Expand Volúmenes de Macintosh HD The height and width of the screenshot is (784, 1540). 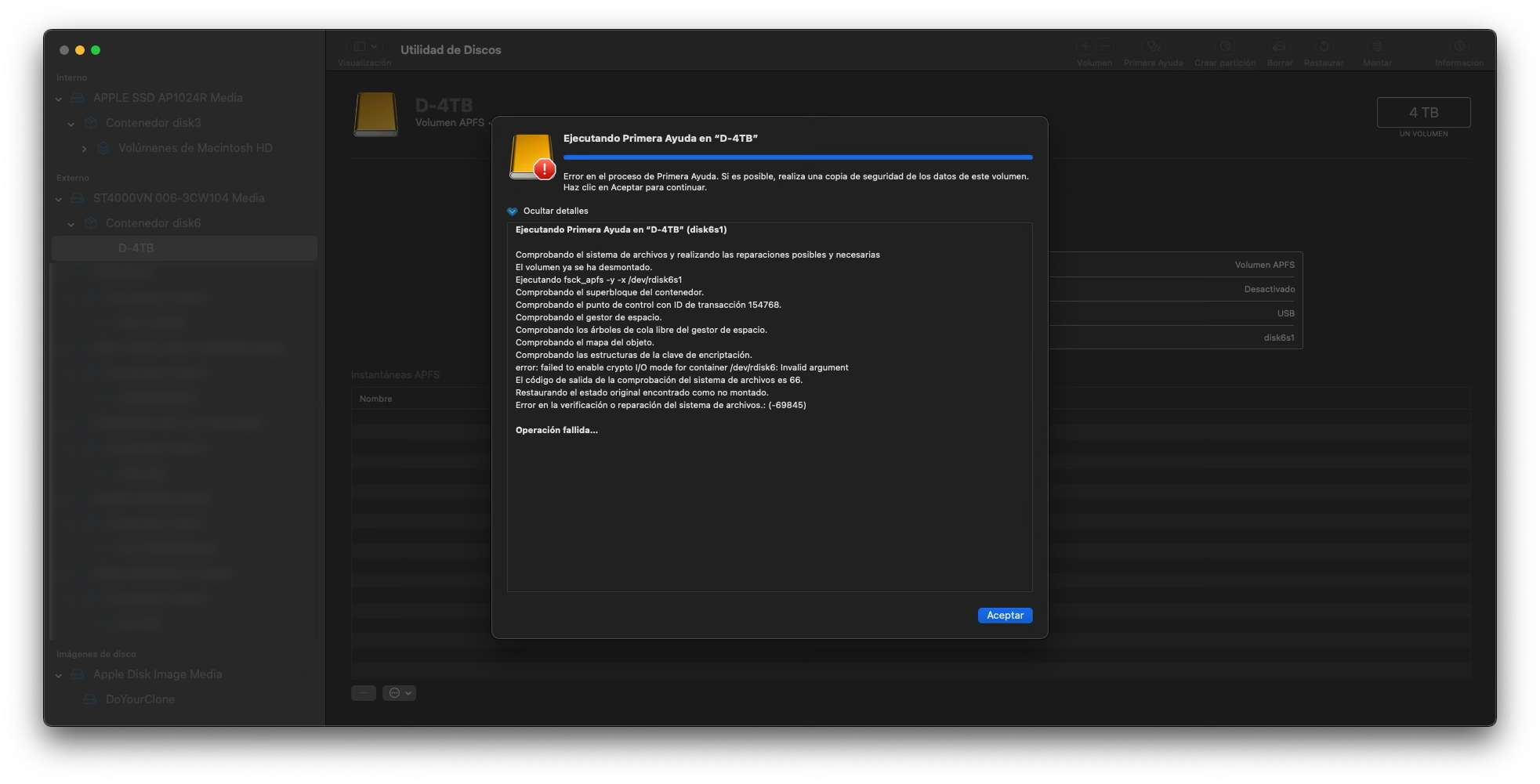[x=84, y=148]
